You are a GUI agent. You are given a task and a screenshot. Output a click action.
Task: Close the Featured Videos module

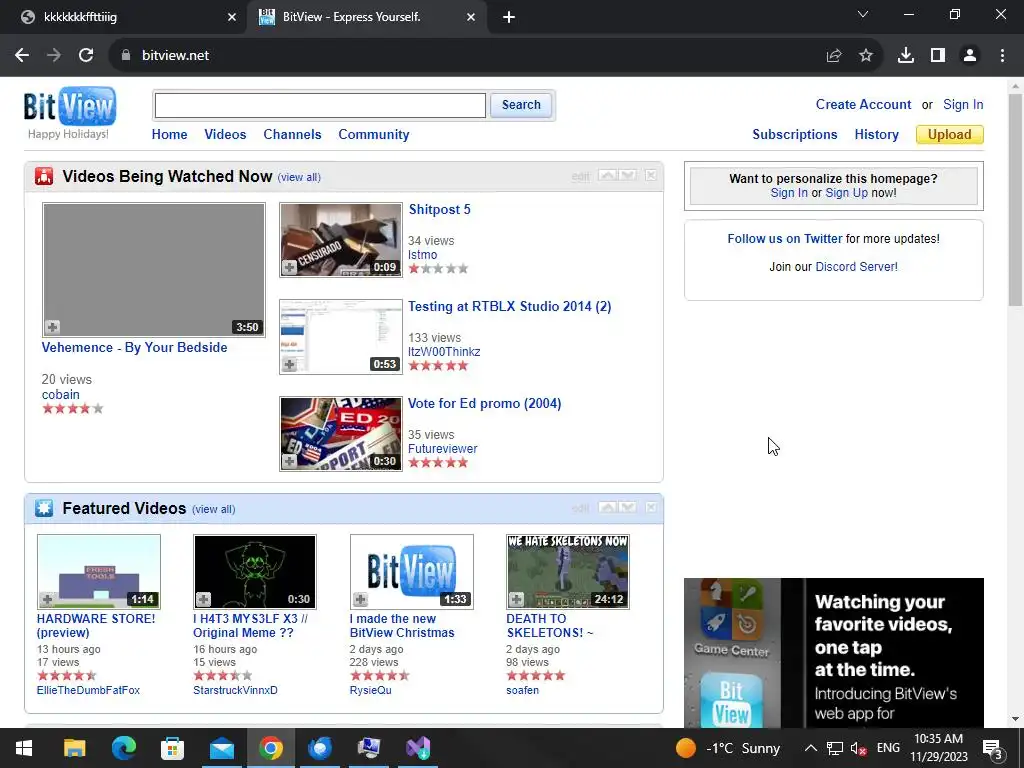pos(651,507)
